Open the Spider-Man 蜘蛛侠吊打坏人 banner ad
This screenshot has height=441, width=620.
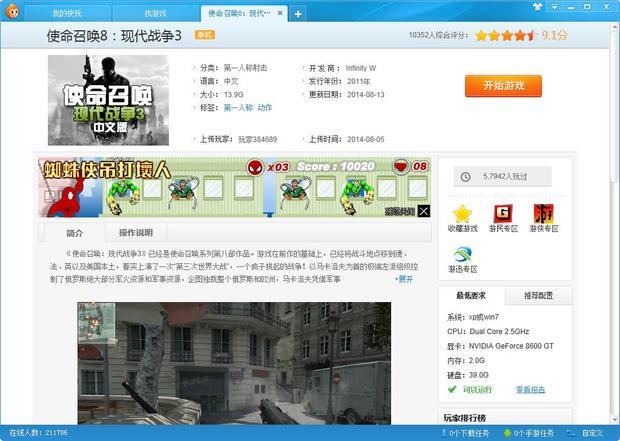coord(234,187)
